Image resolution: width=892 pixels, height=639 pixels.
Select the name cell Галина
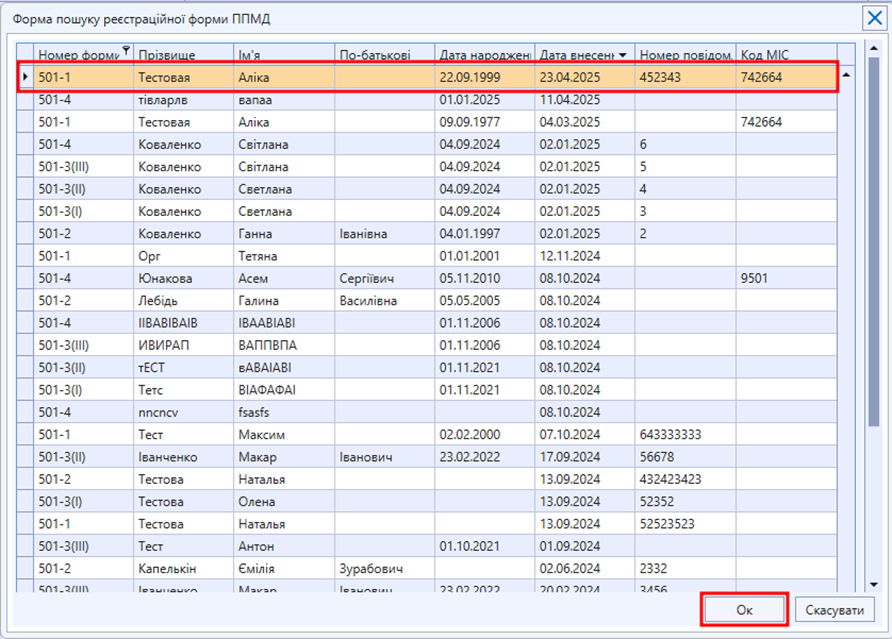pos(284,300)
